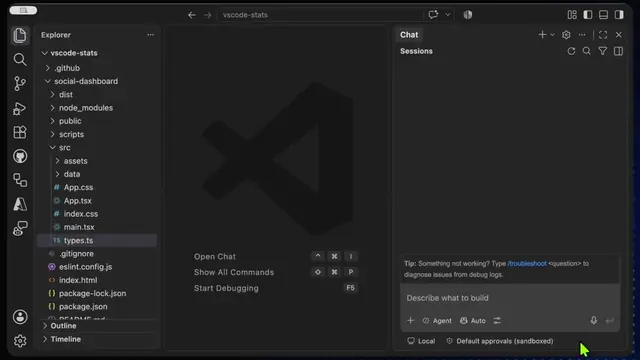Collapse the src folder

click(x=60, y=148)
